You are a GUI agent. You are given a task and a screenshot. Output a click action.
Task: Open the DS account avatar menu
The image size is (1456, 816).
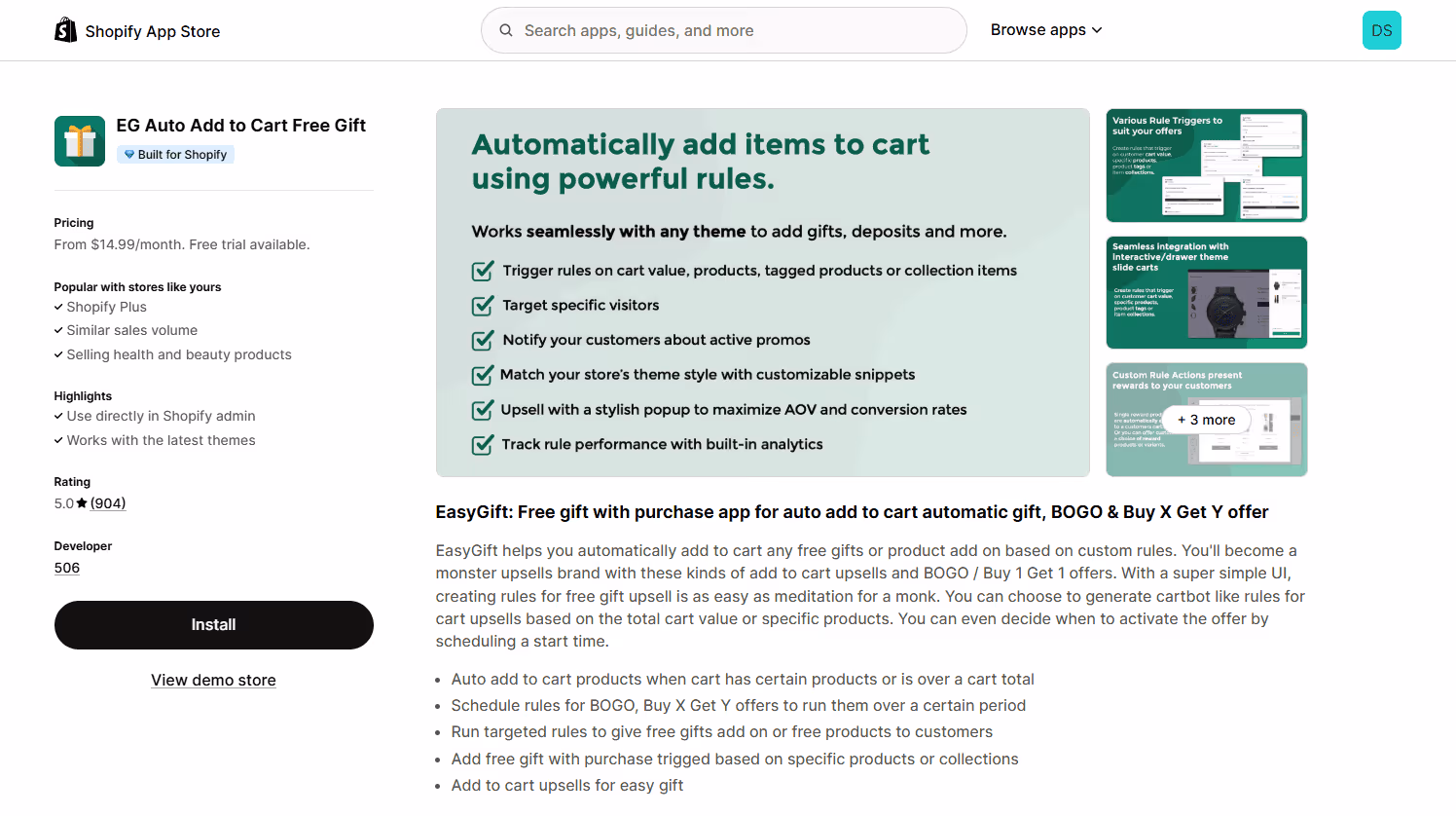point(1381,30)
